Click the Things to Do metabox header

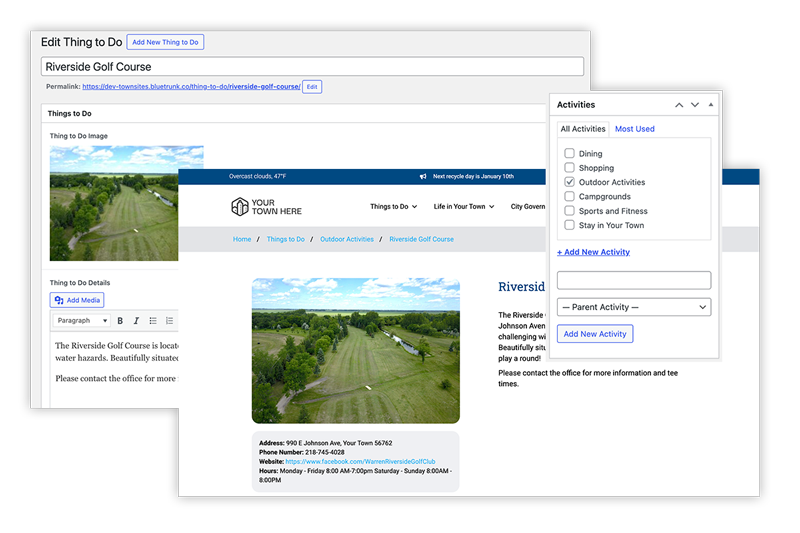click(x=294, y=113)
